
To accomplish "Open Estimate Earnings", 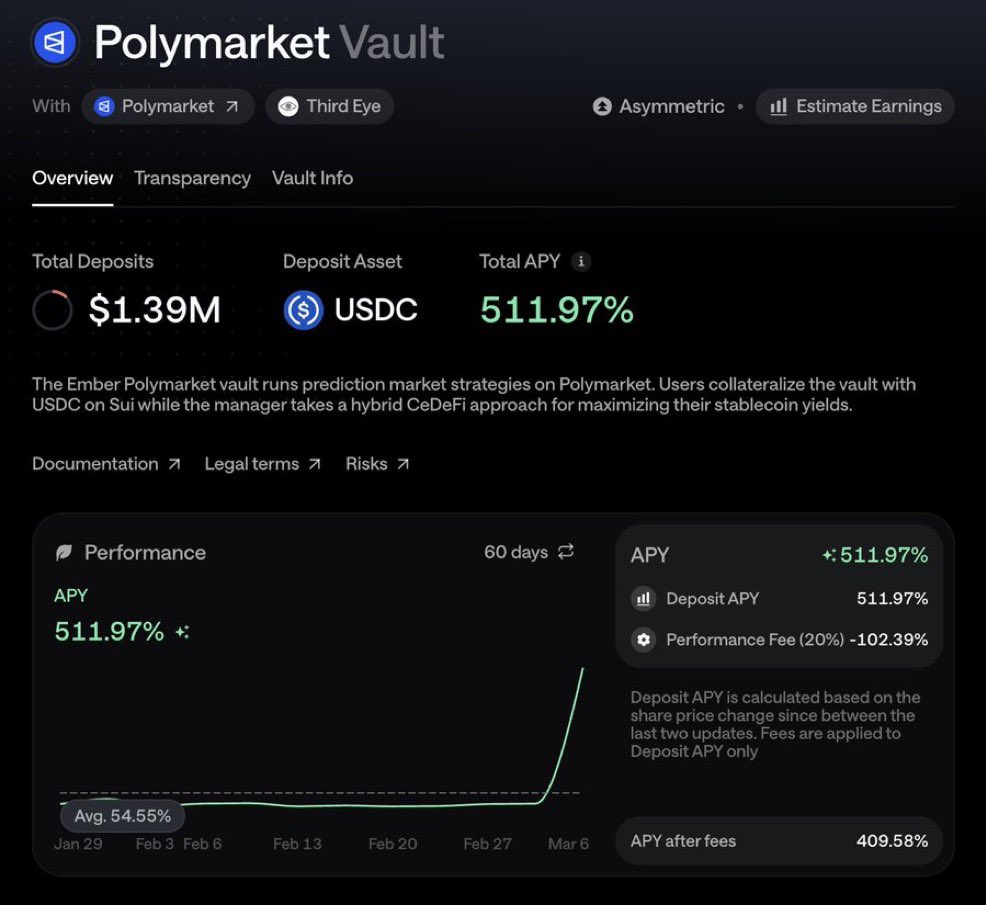I will (x=855, y=106).
